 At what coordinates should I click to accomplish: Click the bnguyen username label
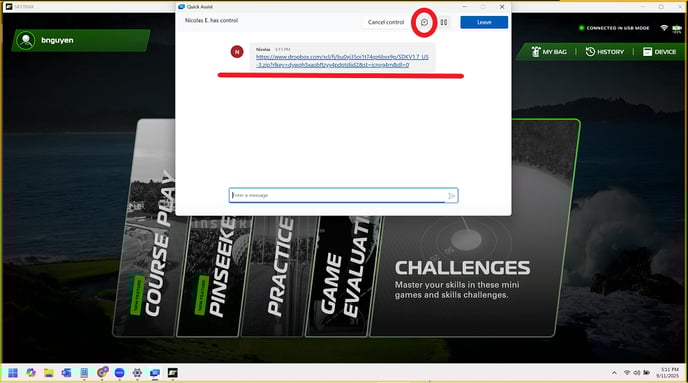tap(57, 40)
